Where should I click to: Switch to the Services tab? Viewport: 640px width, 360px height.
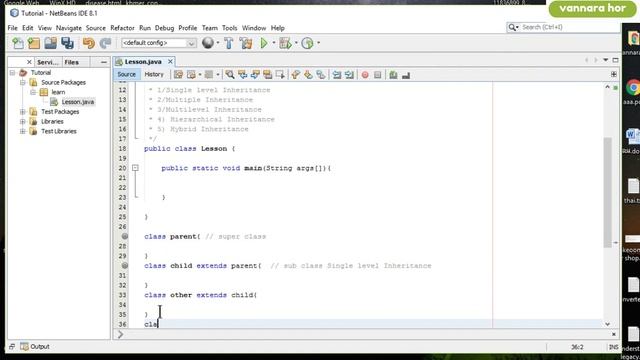[48, 62]
